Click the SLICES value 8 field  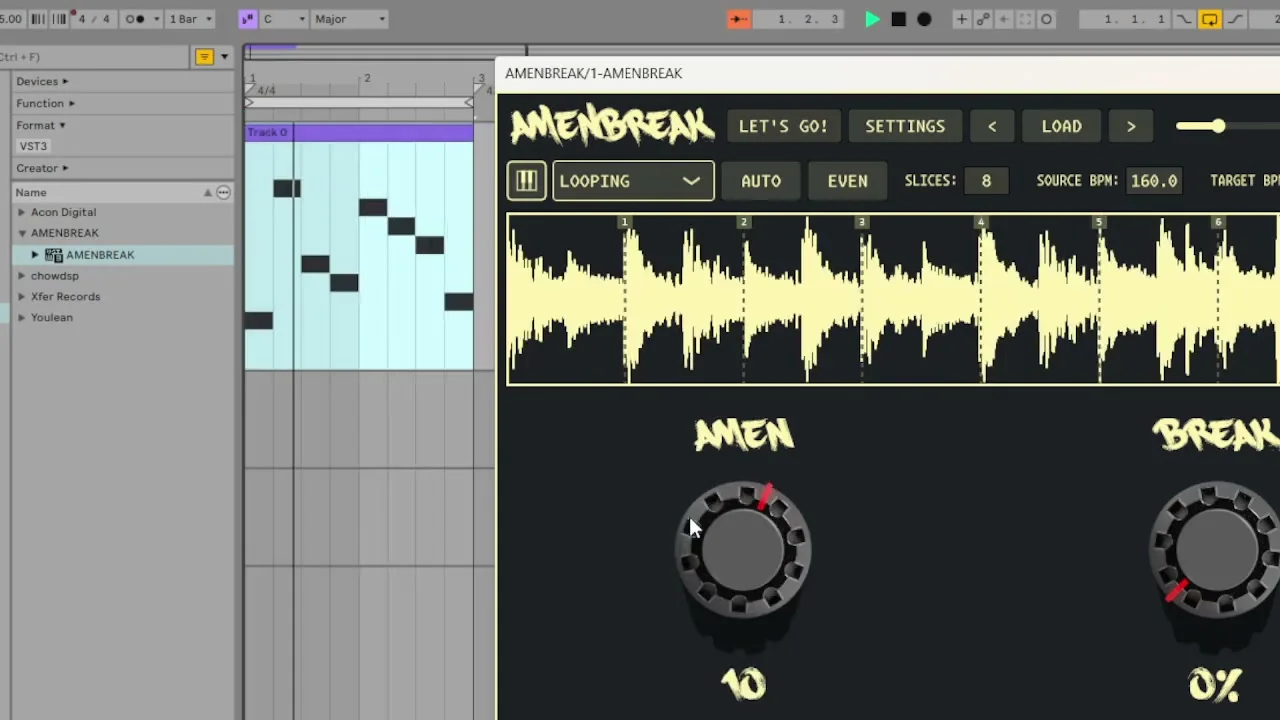(x=986, y=181)
